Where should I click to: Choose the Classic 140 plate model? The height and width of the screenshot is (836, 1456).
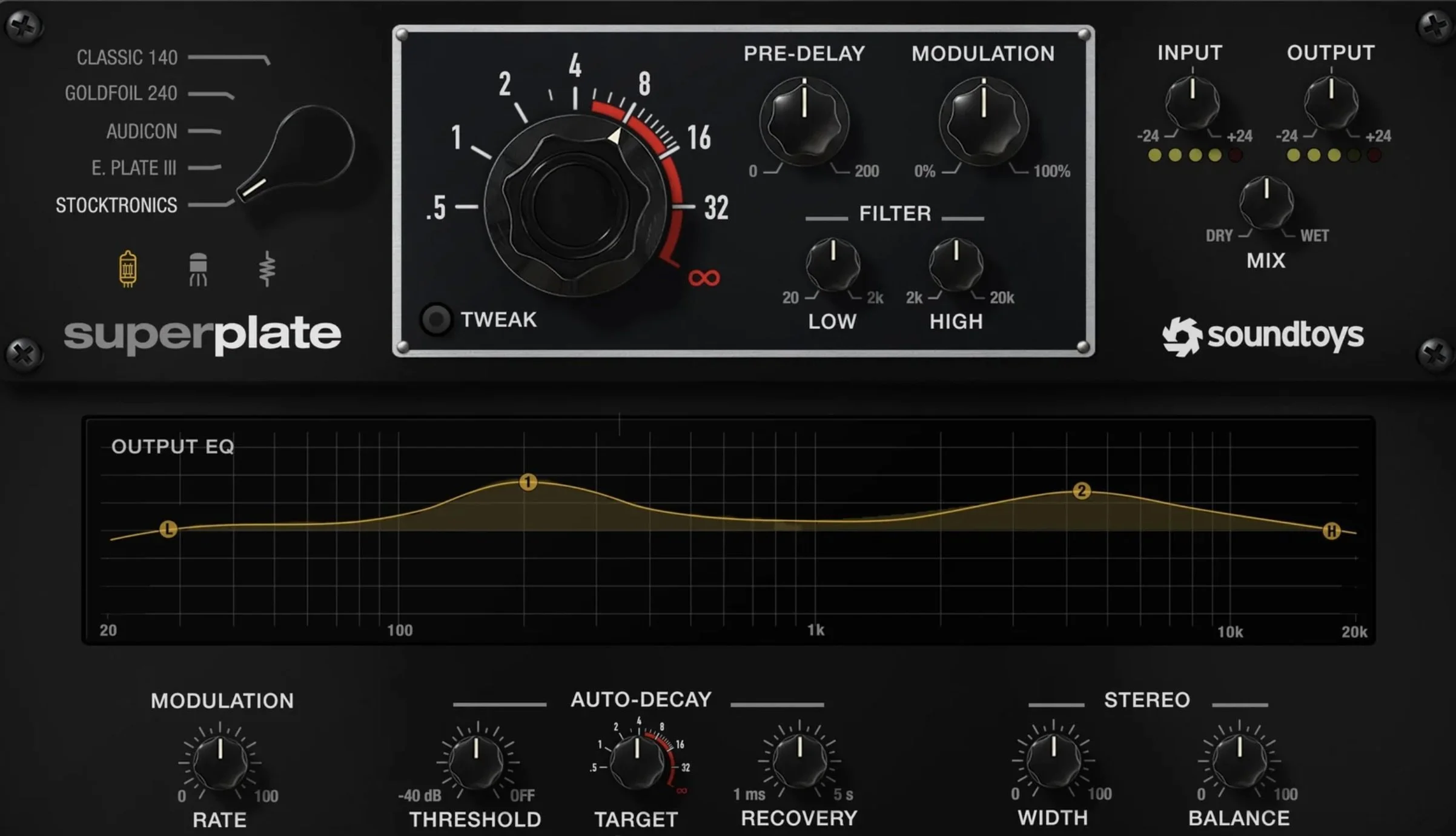pos(127,58)
